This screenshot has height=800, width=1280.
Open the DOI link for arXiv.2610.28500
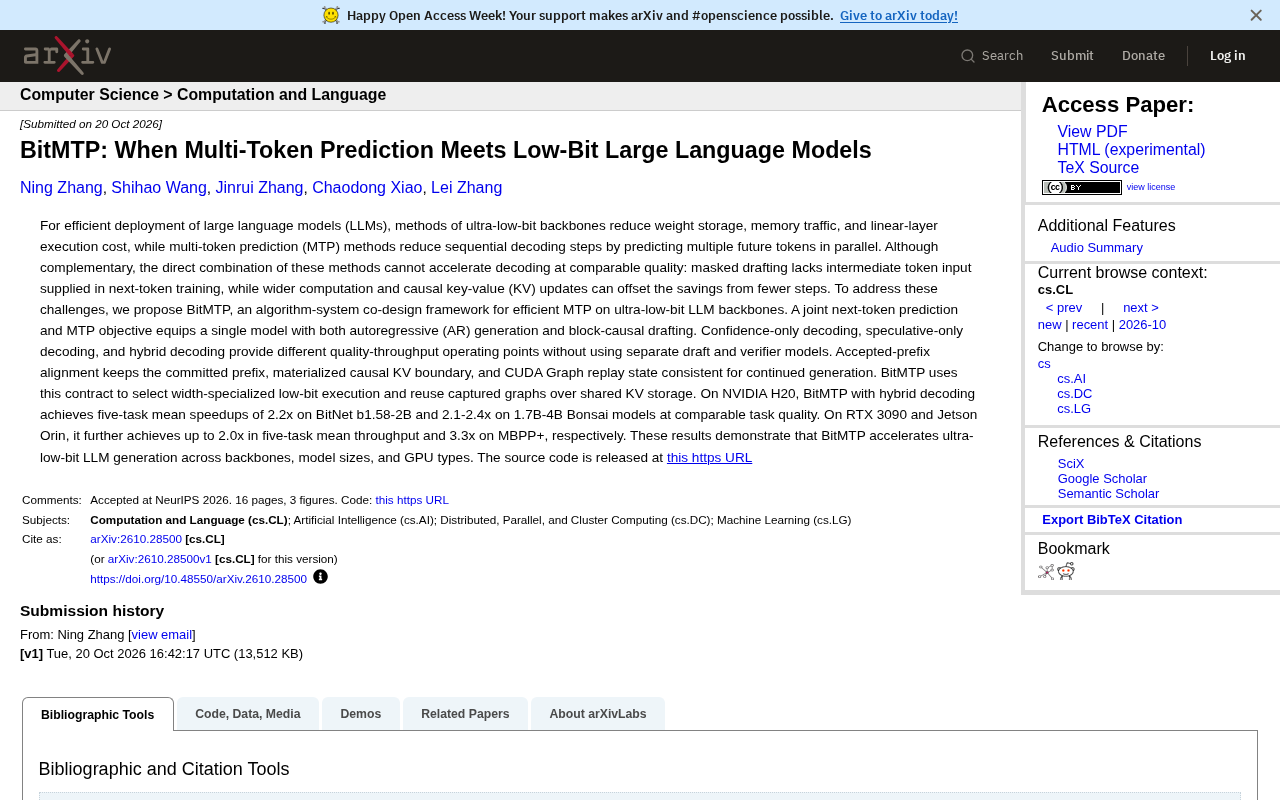coord(198,579)
